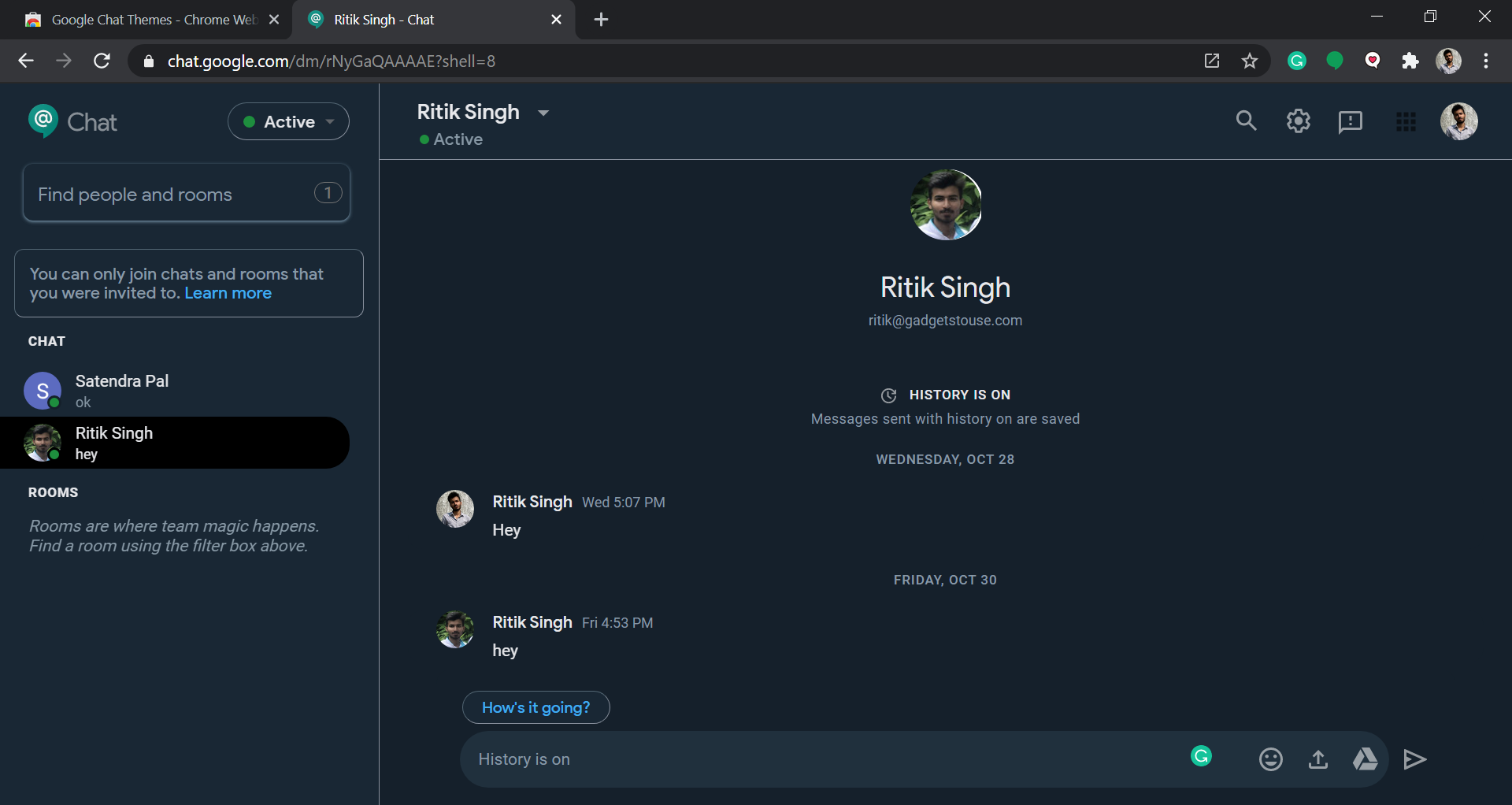Close the Ritik Singh - Chat tab
This screenshot has height=805, width=1512.
556,20
